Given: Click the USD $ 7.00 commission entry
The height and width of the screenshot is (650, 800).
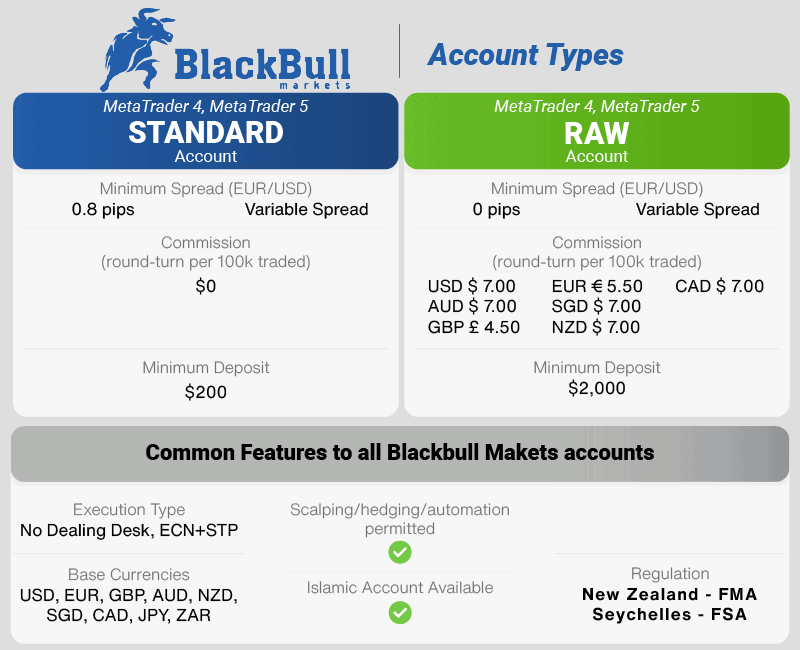Looking at the screenshot, I should click(471, 286).
